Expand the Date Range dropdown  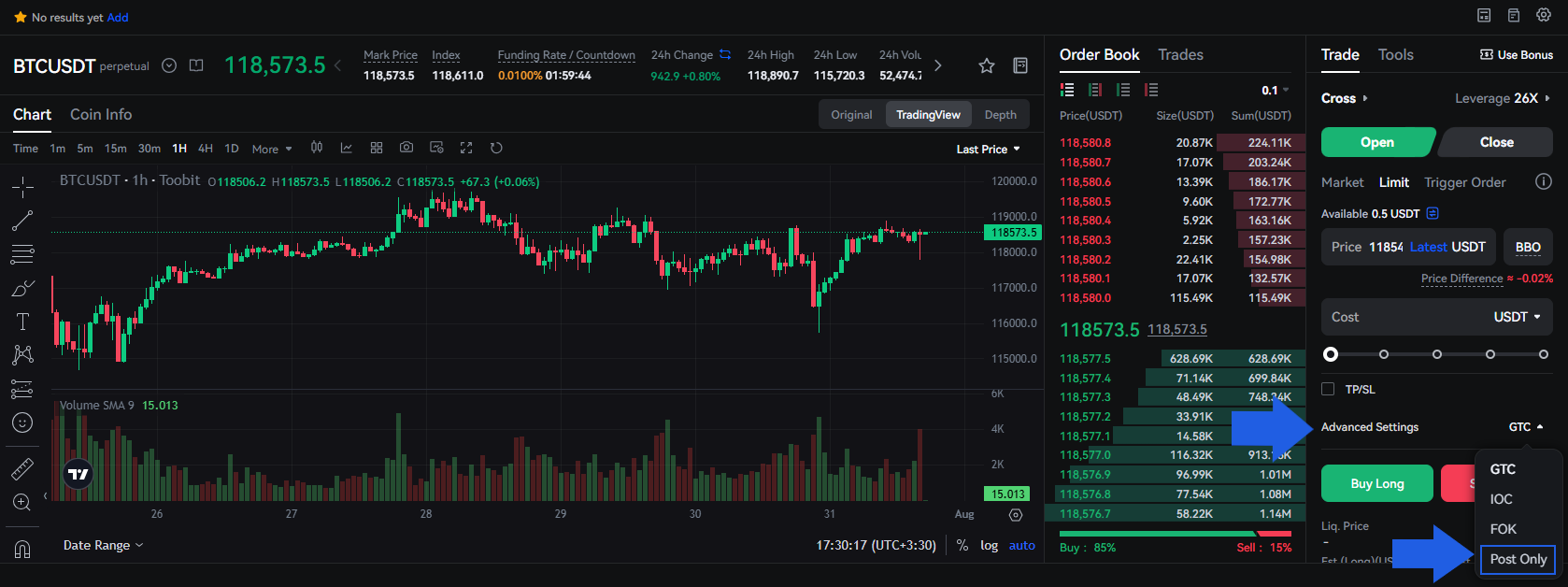103,545
